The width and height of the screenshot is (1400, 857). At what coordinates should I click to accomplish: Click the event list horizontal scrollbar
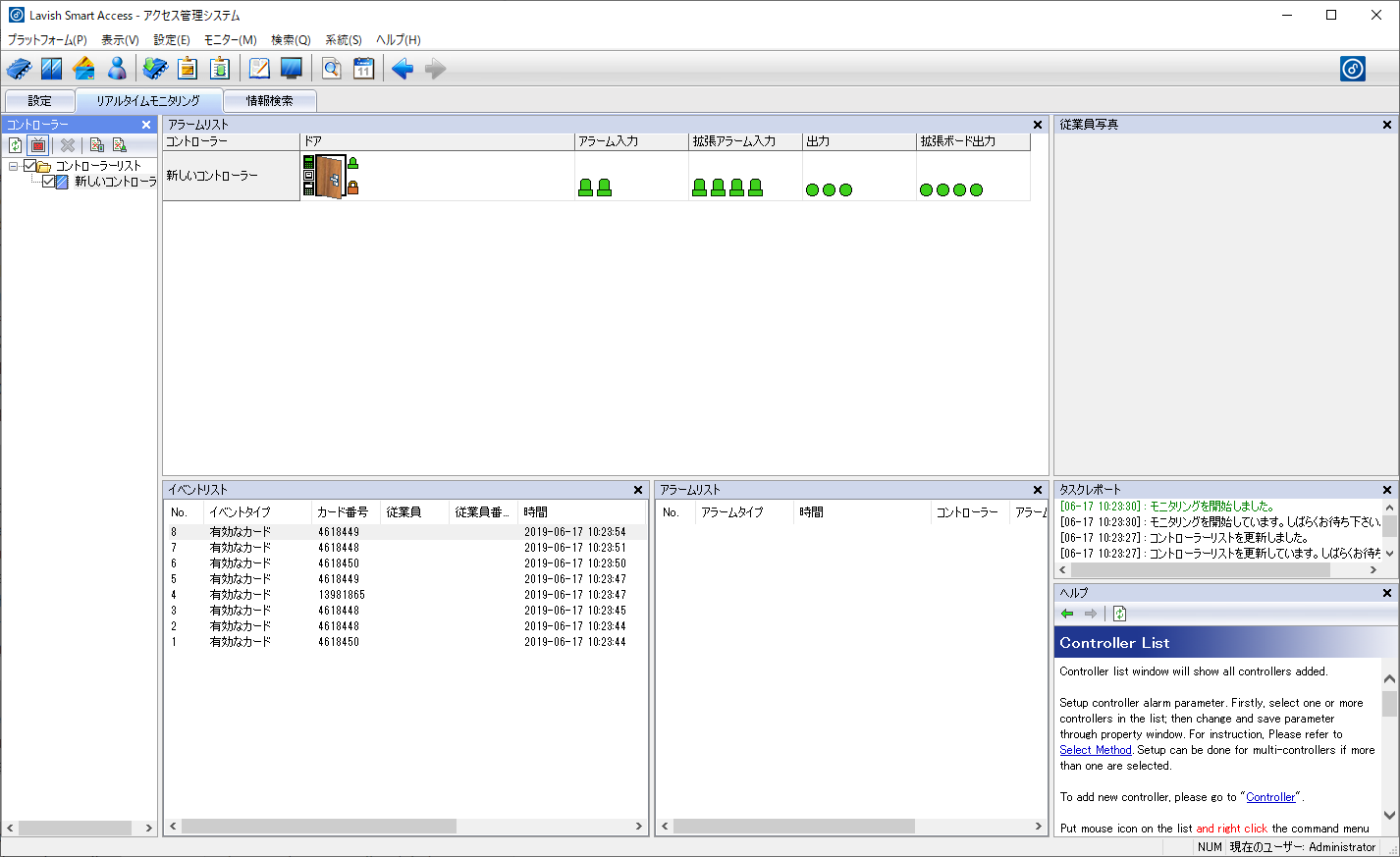click(x=318, y=827)
